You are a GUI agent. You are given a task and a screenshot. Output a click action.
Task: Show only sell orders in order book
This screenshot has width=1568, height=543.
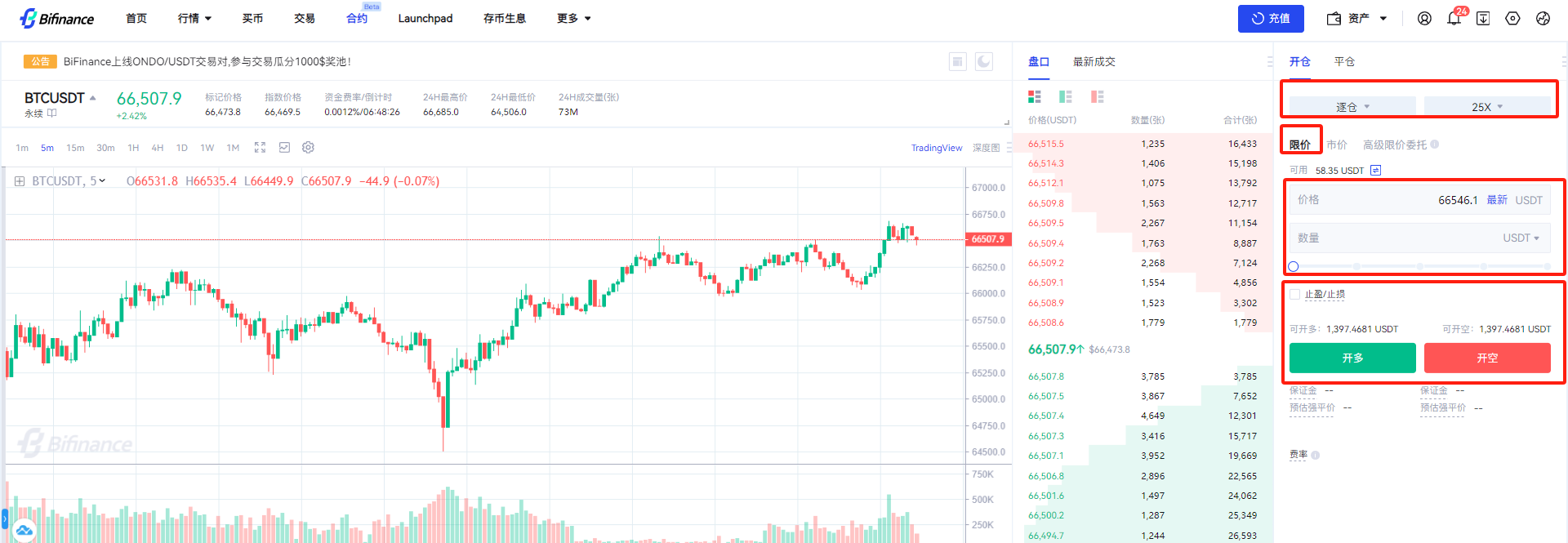point(1097,97)
